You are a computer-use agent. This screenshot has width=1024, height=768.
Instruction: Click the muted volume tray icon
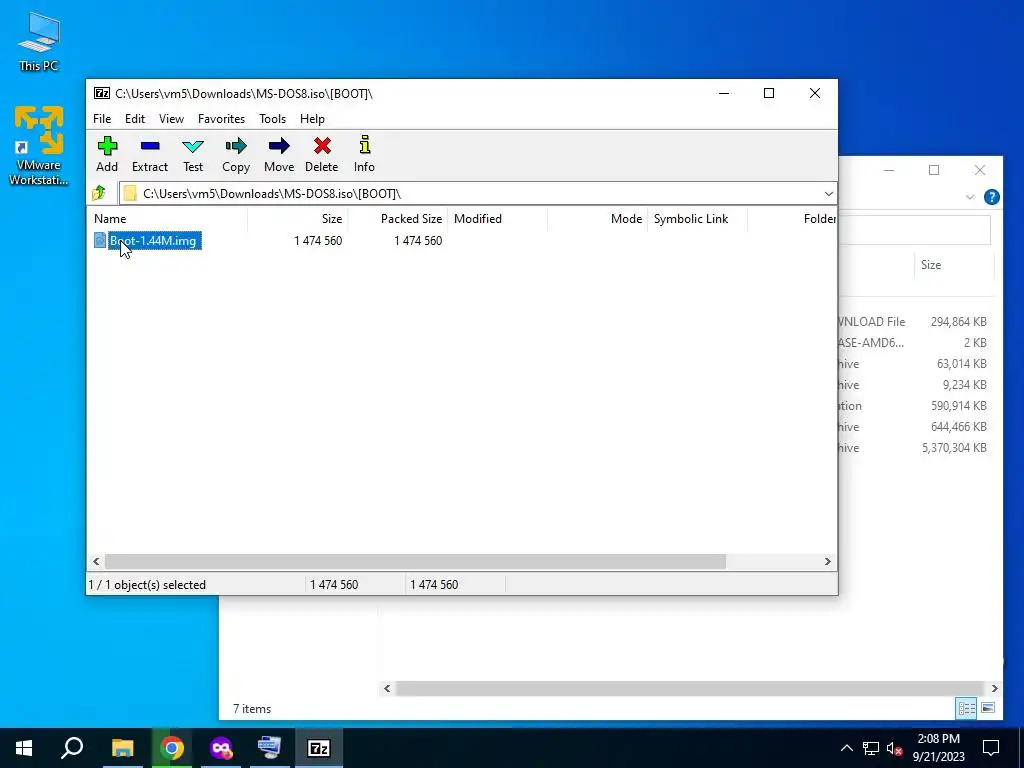[x=894, y=748]
